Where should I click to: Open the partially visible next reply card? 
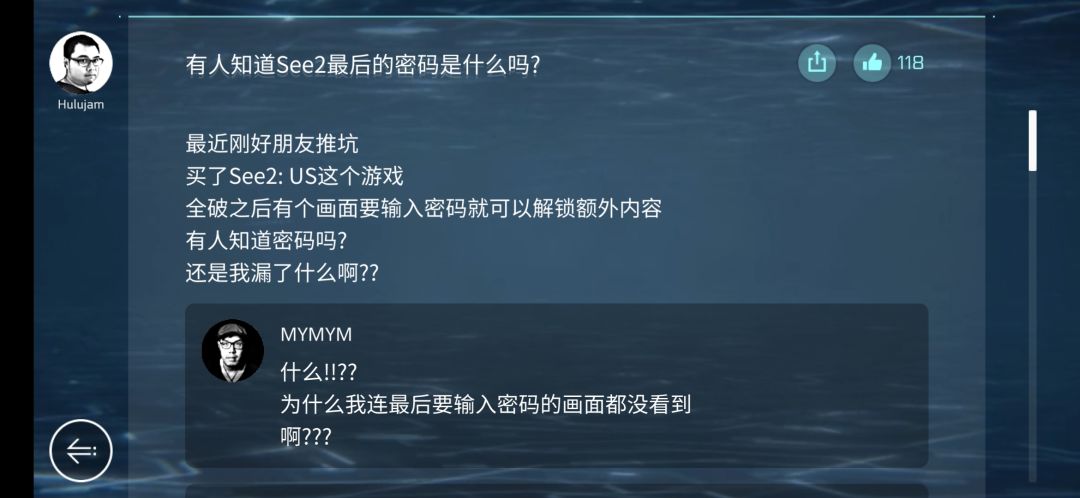coord(557,490)
